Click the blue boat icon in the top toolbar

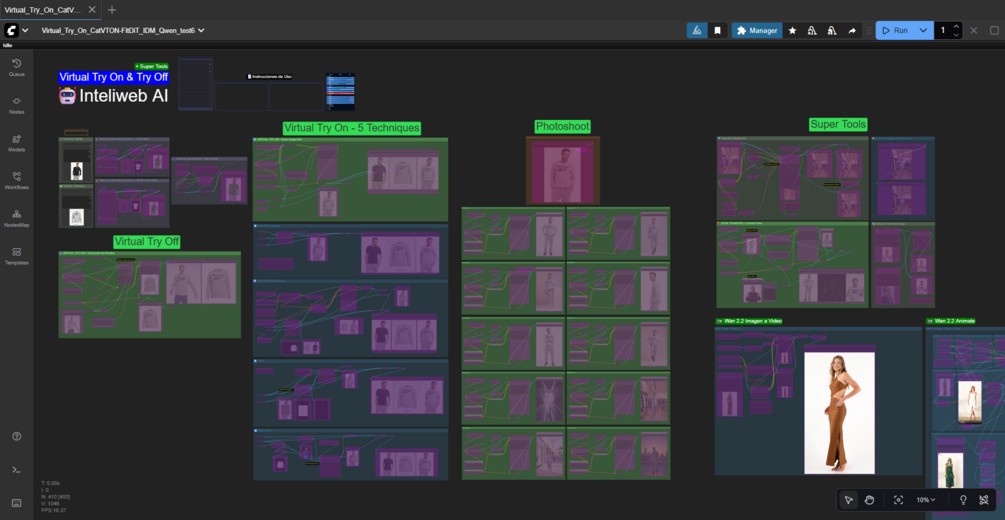pos(697,30)
